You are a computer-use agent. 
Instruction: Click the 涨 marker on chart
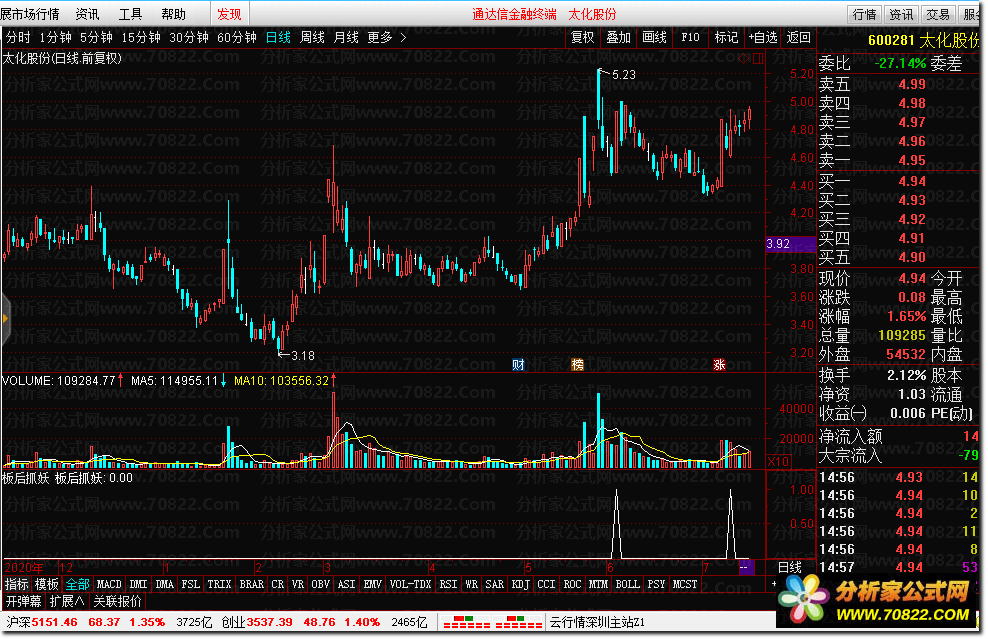coord(720,364)
